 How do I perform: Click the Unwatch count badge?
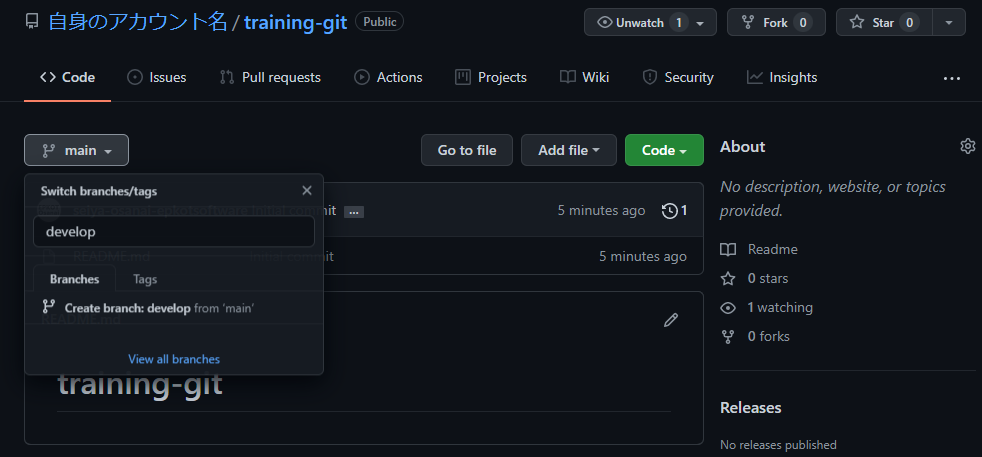click(678, 23)
